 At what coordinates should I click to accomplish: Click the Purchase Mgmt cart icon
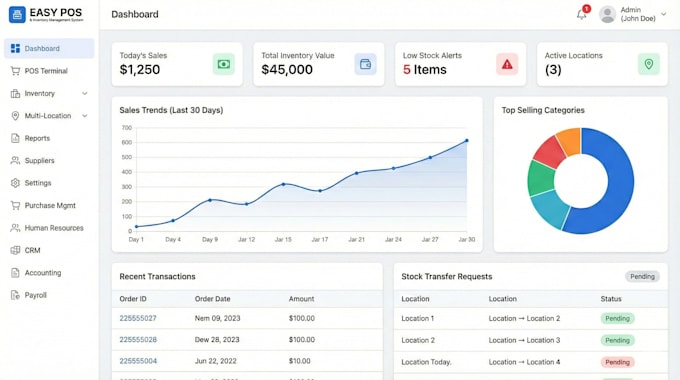15,205
